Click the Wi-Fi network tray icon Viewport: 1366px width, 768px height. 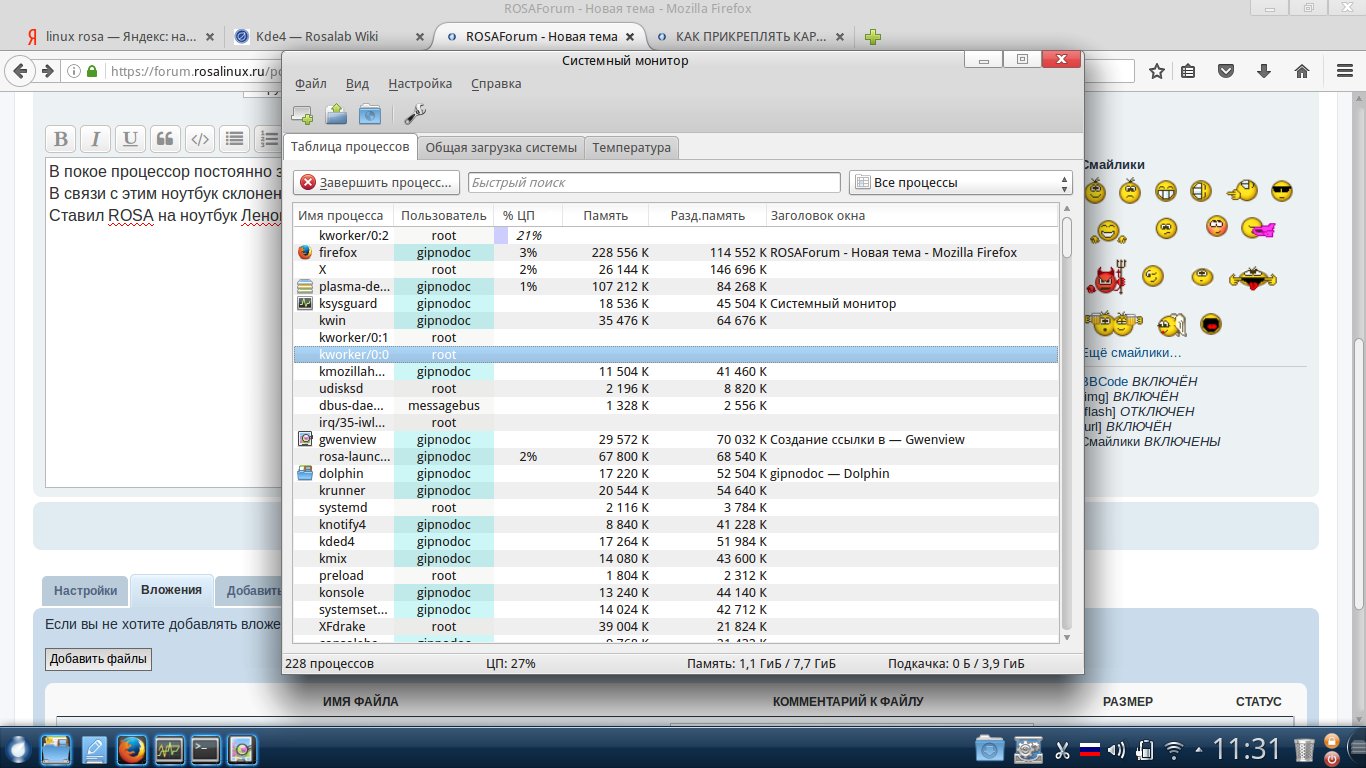tap(1178, 749)
